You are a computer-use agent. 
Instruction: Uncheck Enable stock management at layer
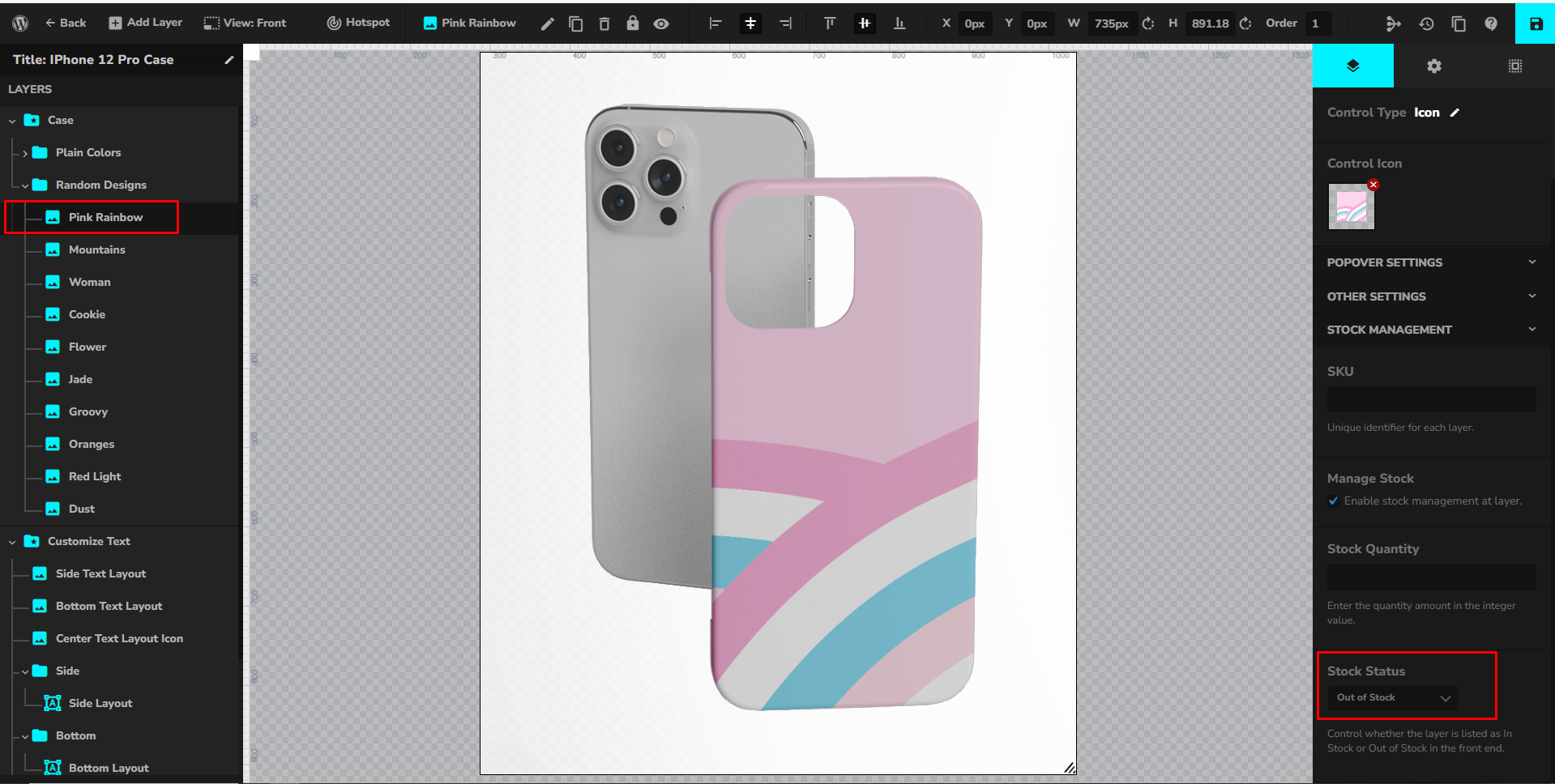pos(1334,501)
